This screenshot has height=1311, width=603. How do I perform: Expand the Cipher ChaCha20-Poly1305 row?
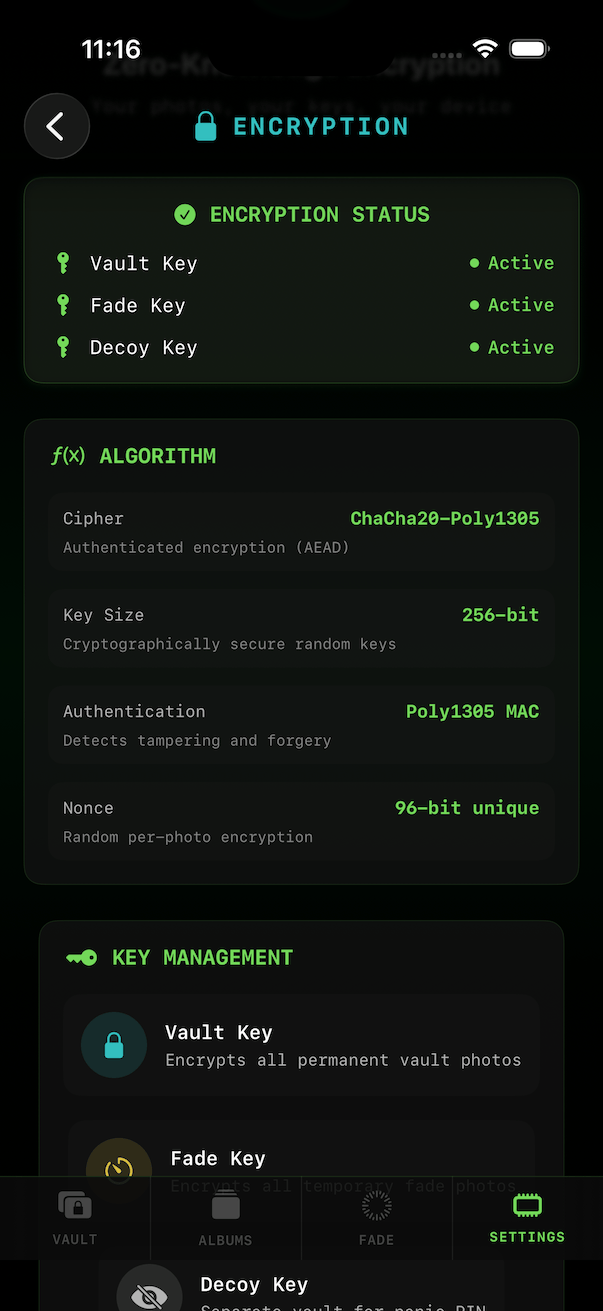[301, 531]
